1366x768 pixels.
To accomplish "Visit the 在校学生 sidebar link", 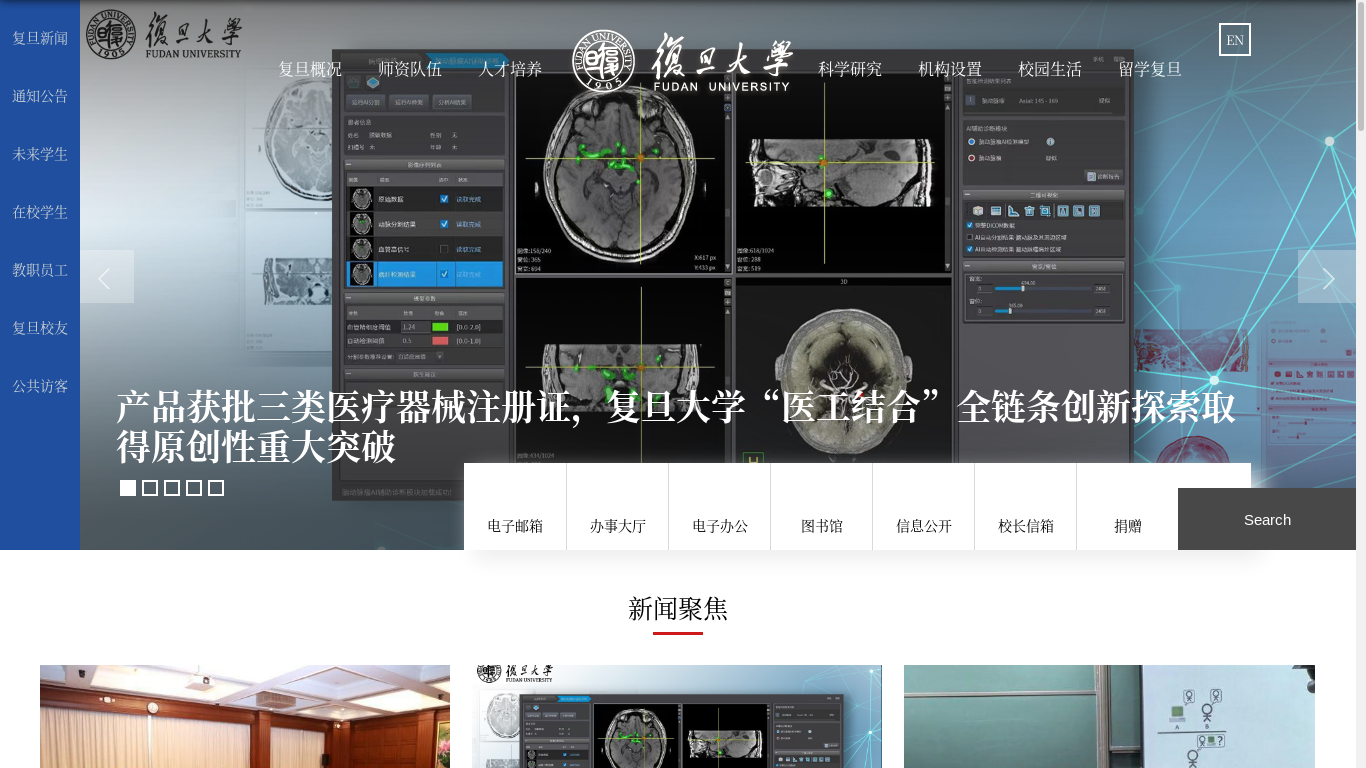I will pos(40,212).
